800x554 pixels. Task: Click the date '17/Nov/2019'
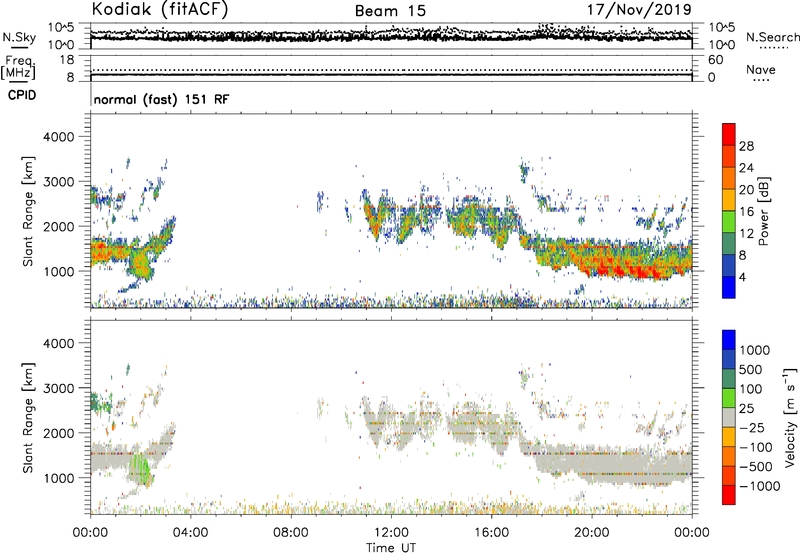click(x=639, y=9)
